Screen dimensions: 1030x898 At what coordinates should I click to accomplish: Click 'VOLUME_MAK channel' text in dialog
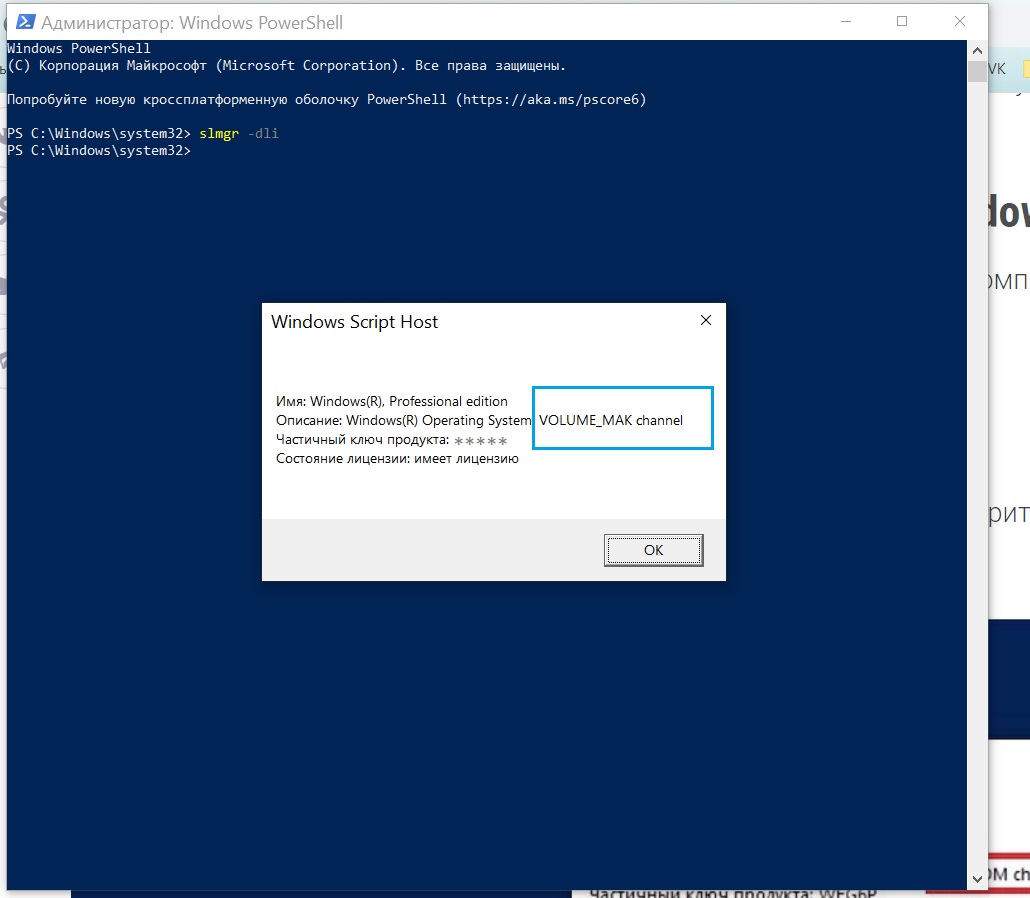611,420
